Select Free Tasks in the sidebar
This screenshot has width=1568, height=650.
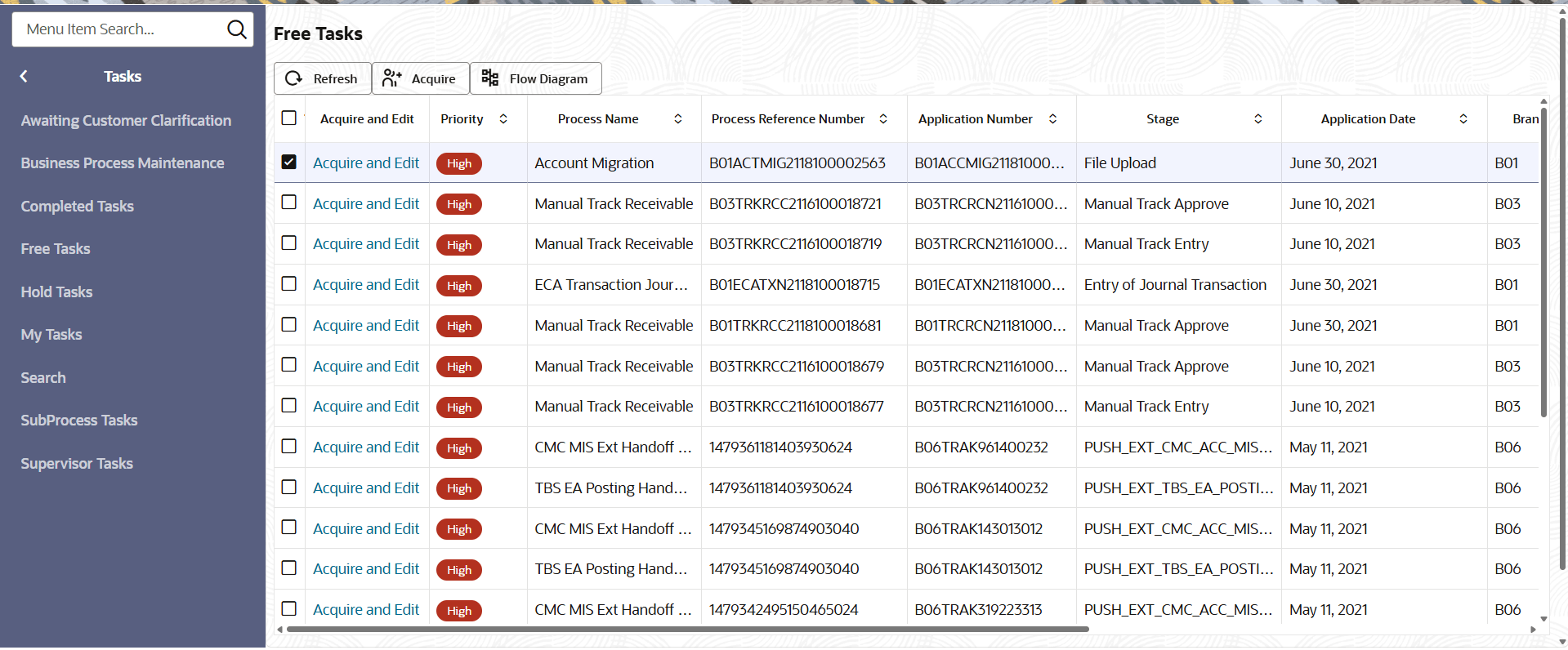pos(56,249)
